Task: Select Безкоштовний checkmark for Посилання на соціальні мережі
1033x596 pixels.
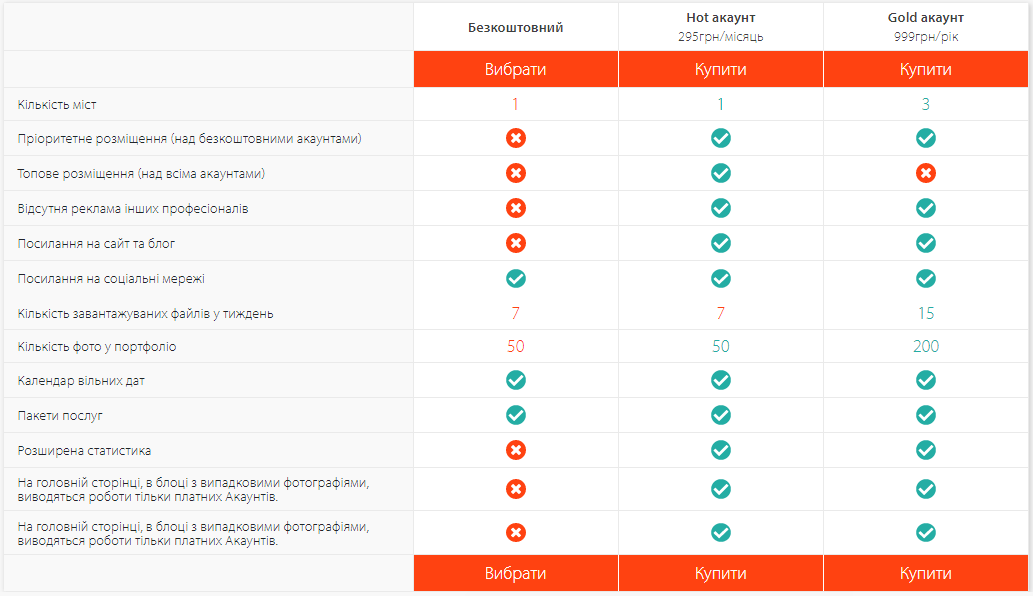Action: 516,278
